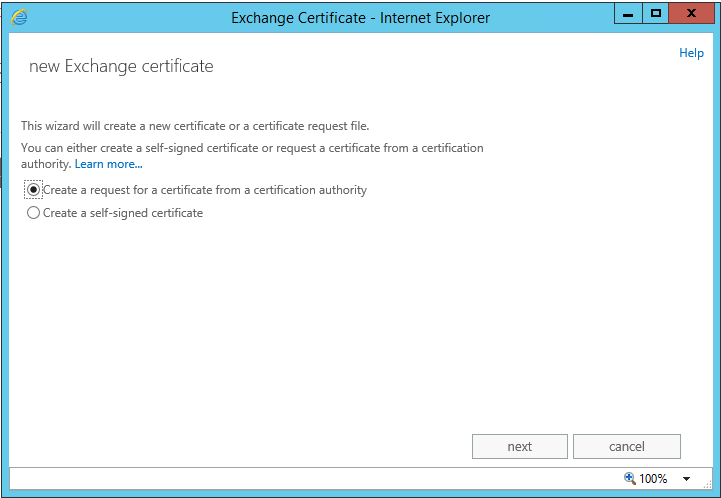Click the zoom magnifier icon in status bar
This screenshot has height=498, width=721.
coord(629,478)
